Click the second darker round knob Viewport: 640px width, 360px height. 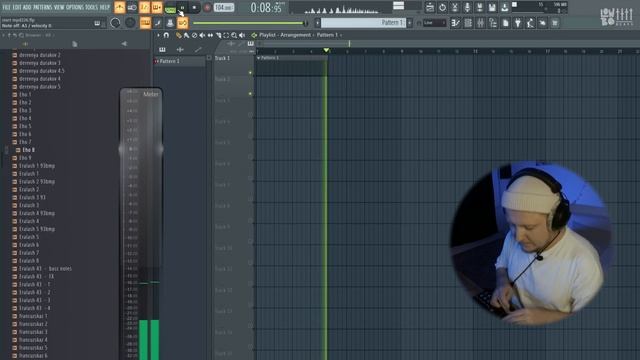tap(130, 23)
